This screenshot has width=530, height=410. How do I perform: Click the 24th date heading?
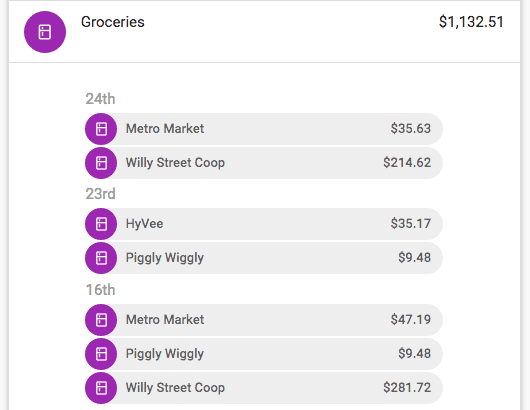click(x=100, y=99)
